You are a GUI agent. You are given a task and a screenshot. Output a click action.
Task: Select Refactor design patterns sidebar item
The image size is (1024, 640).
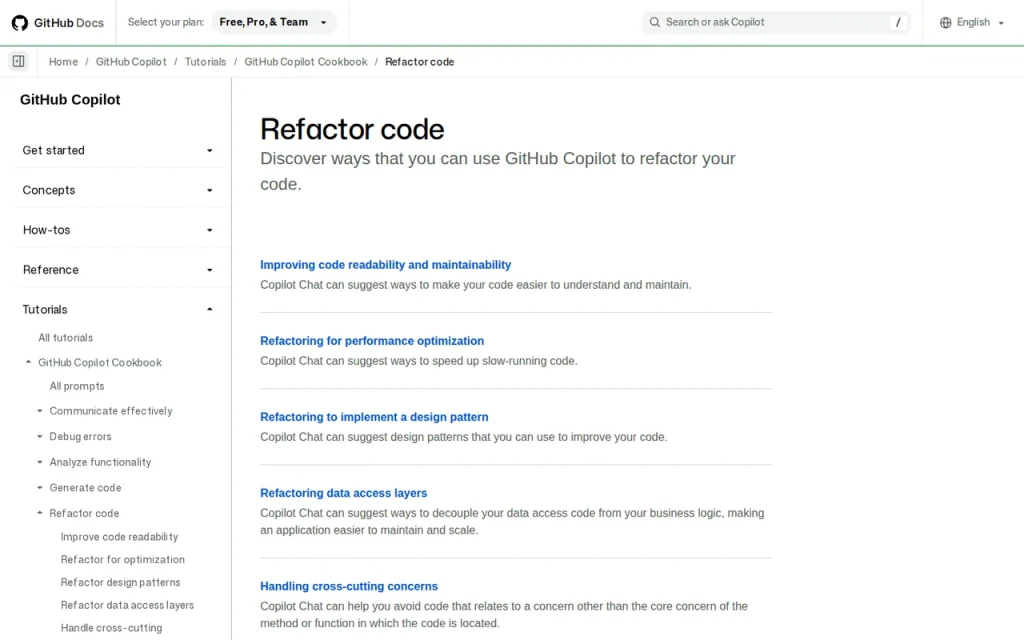click(x=121, y=583)
